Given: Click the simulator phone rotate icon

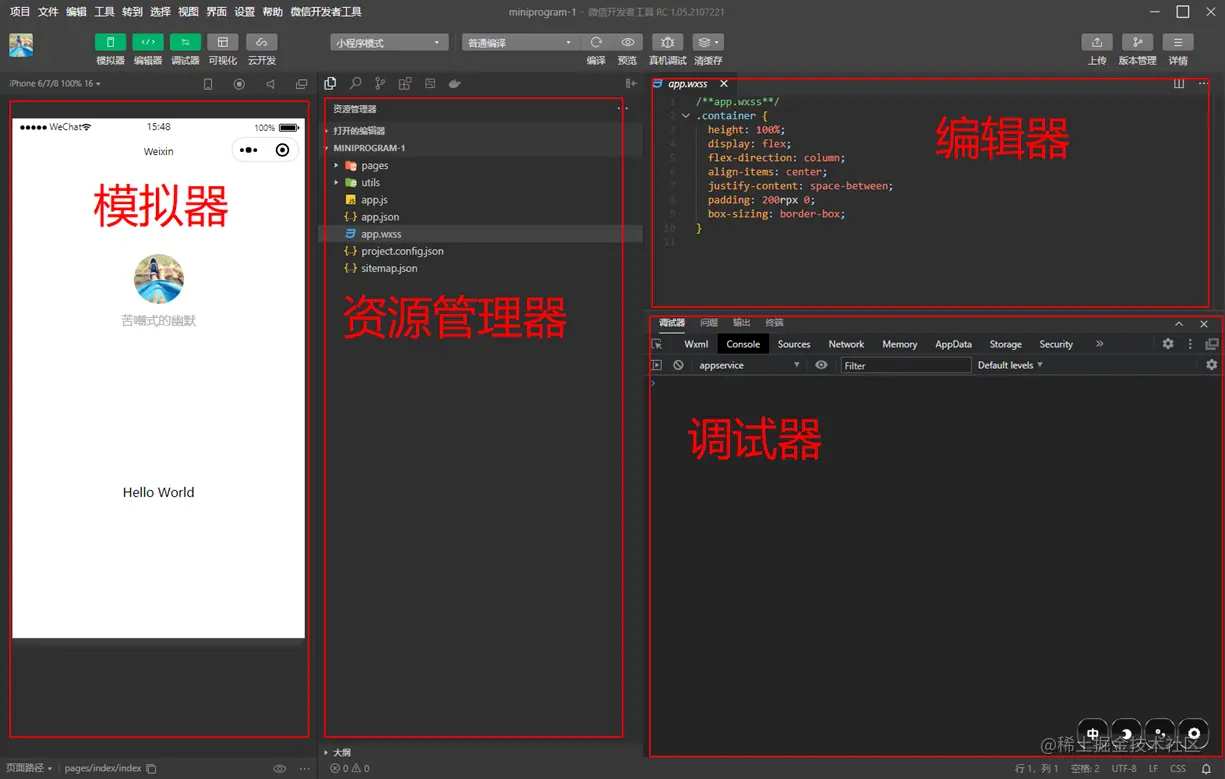Looking at the screenshot, I should tap(208, 84).
